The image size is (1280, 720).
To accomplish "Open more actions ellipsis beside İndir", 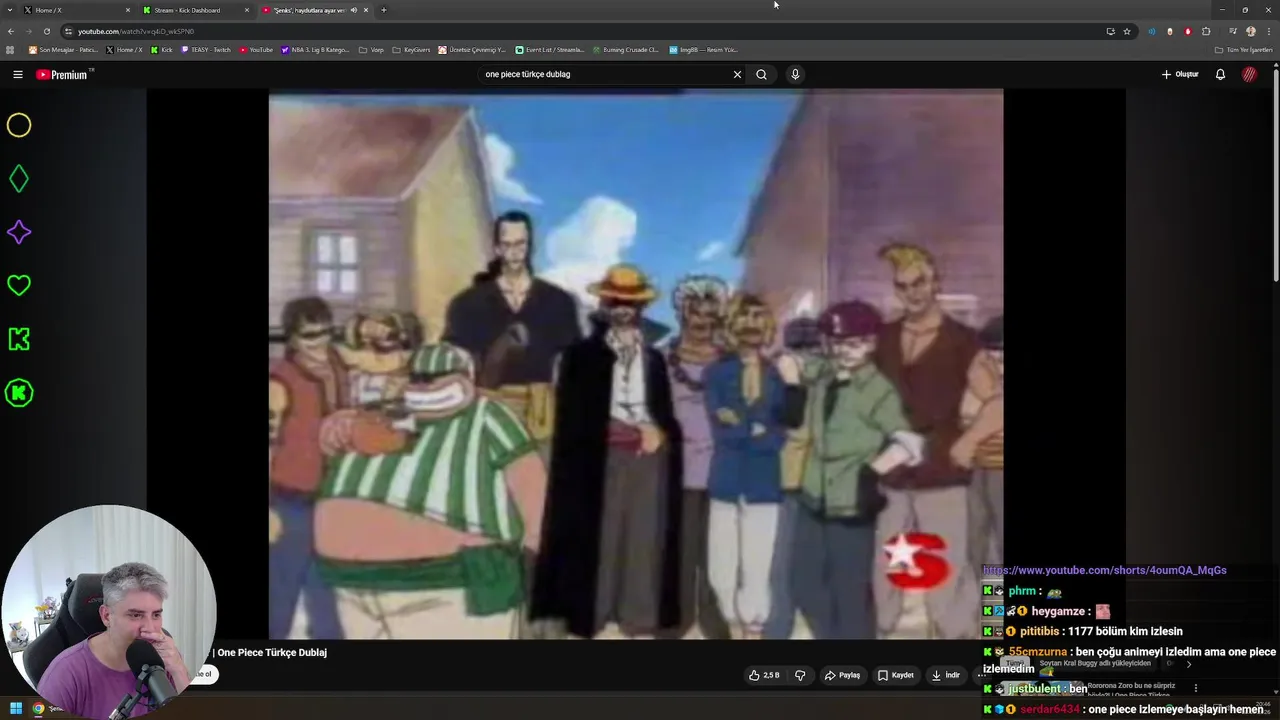I will coord(981,675).
